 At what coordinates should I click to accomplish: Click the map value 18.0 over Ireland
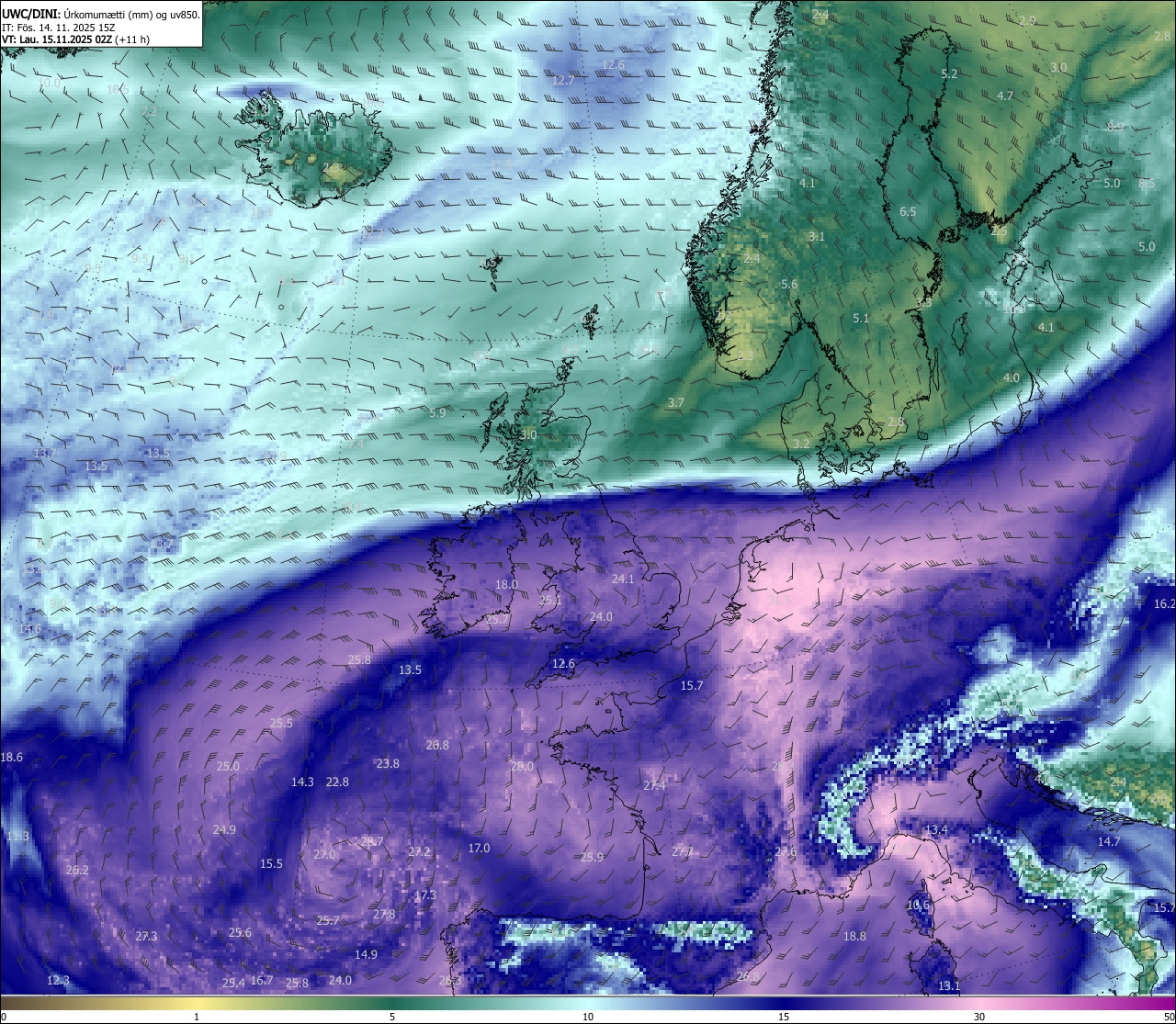(506, 585)
